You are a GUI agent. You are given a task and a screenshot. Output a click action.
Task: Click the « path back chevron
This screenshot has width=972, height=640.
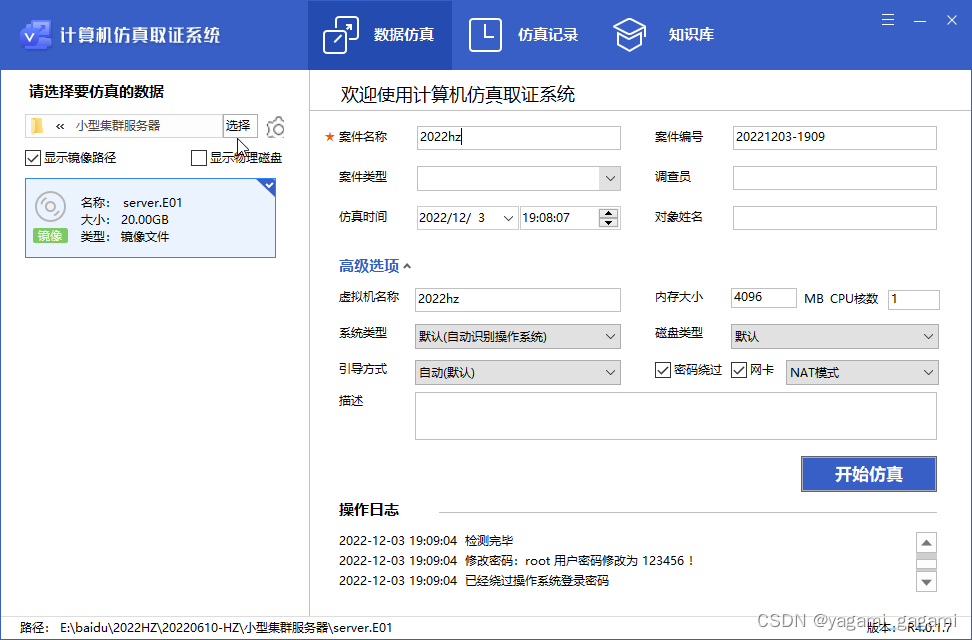[60, 126]
